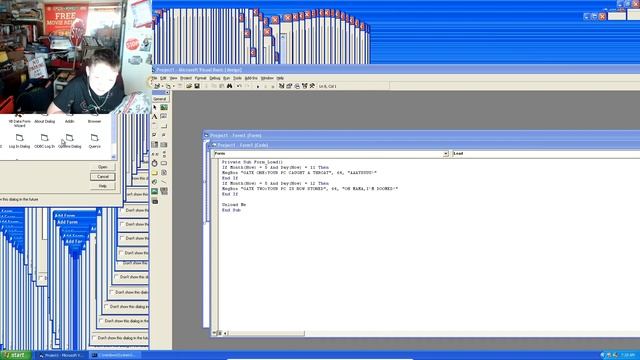Image resolution: width=640 pixels, height=360 pixels.
Task: Click the Add Standard EXE Project toolbar icon
Action: click(x=157, y=86)
